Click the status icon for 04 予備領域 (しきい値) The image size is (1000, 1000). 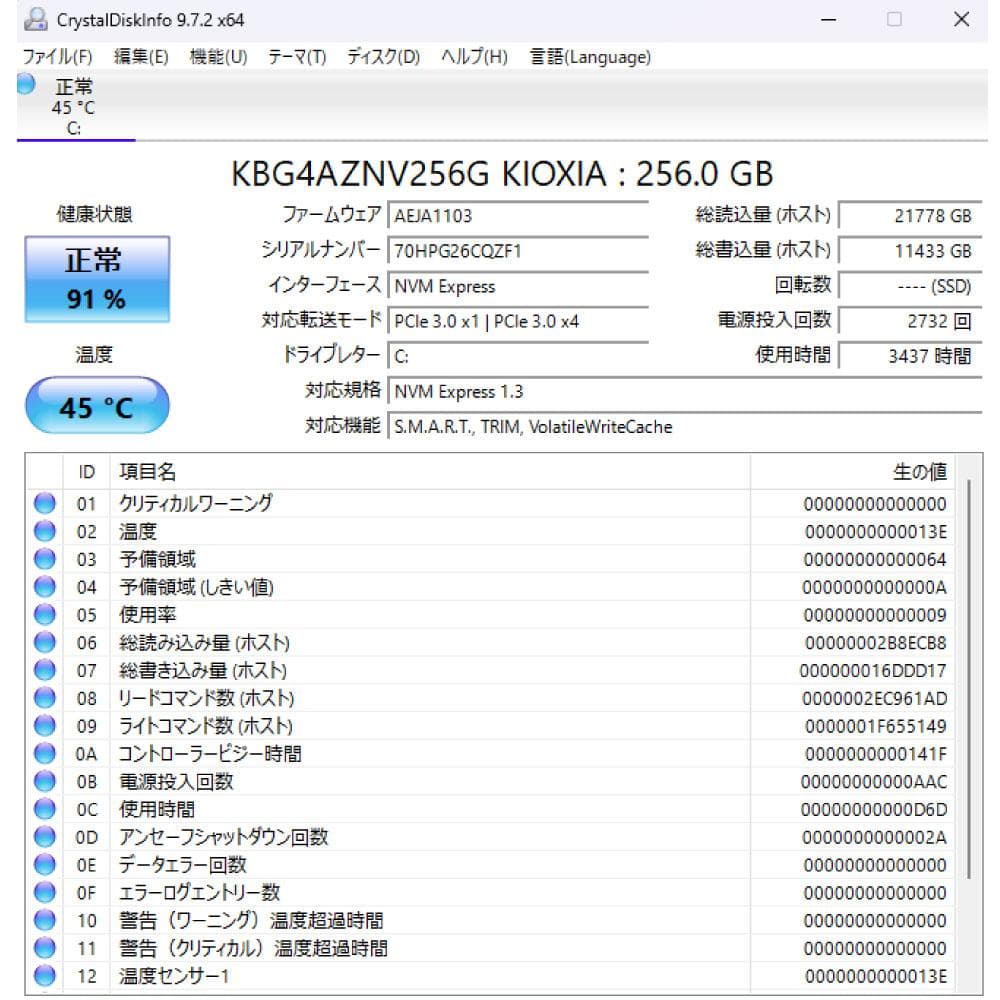pos(45,587)
